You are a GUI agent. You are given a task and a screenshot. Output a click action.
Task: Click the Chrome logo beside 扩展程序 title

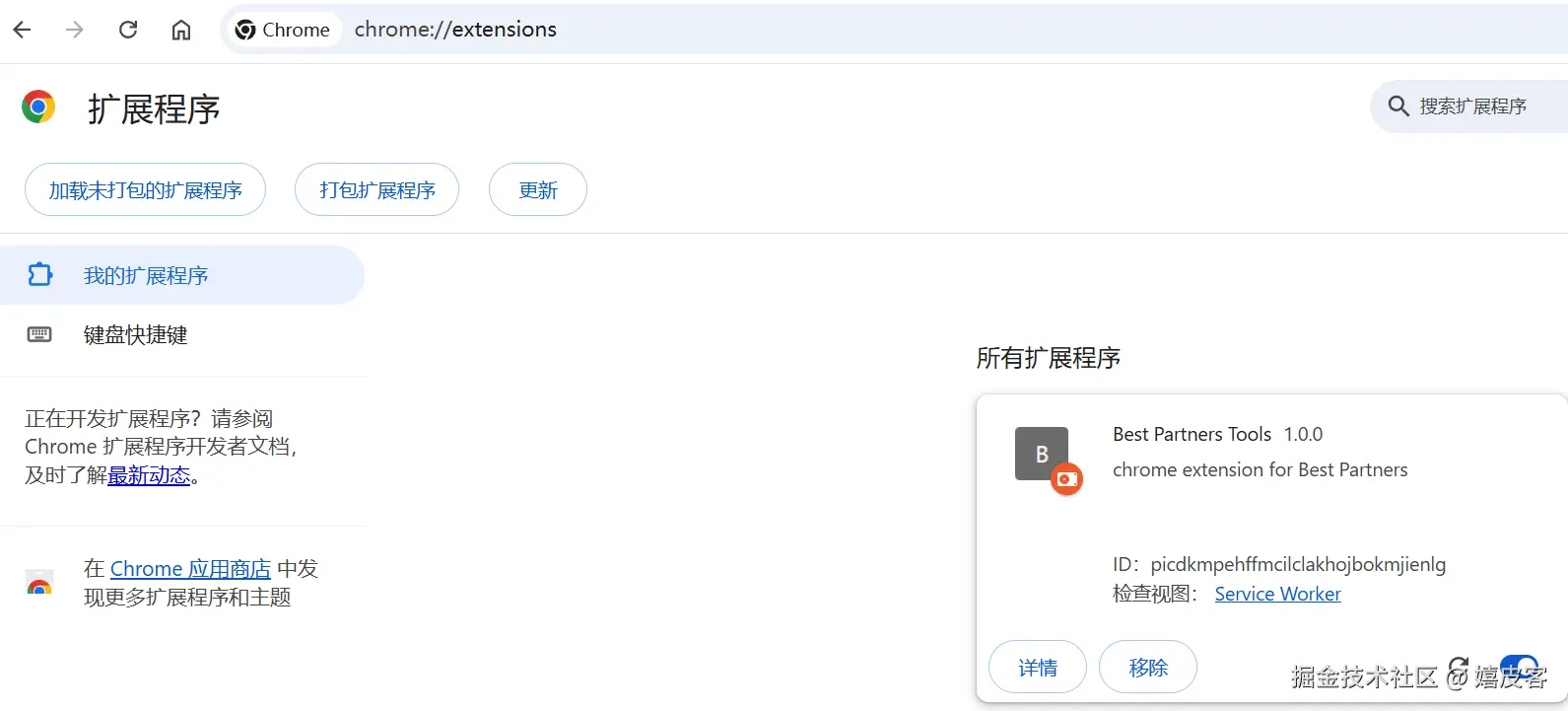tap(38, 107)
